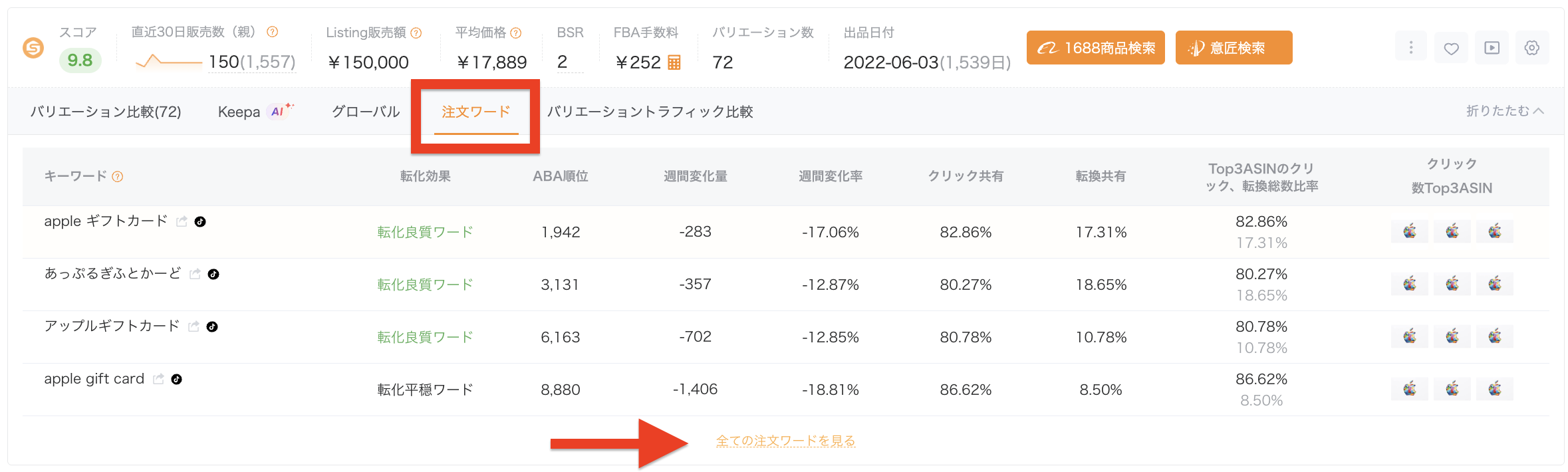Viewport: 1568px width, 472px height.
Task: Click 転化平穏ワード label in apple gift card row
Action: pyautogui.click(x=426, y=390)
